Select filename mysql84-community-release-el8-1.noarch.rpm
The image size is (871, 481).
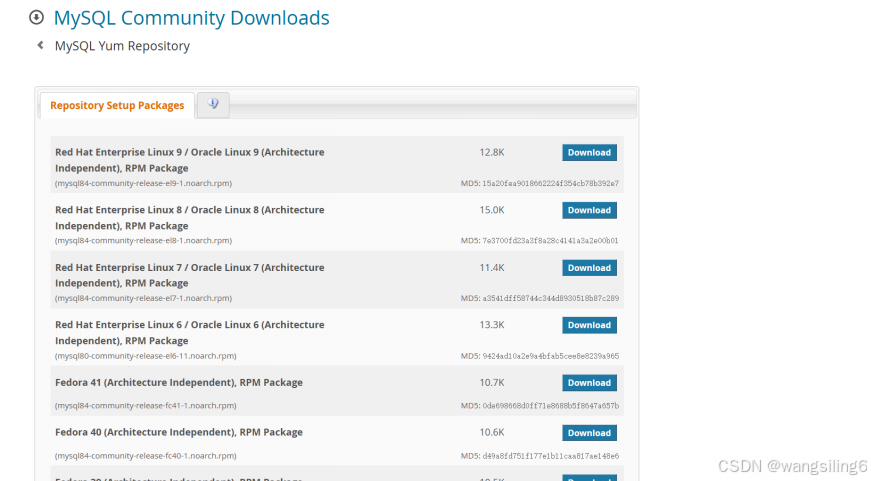[143, 240]
